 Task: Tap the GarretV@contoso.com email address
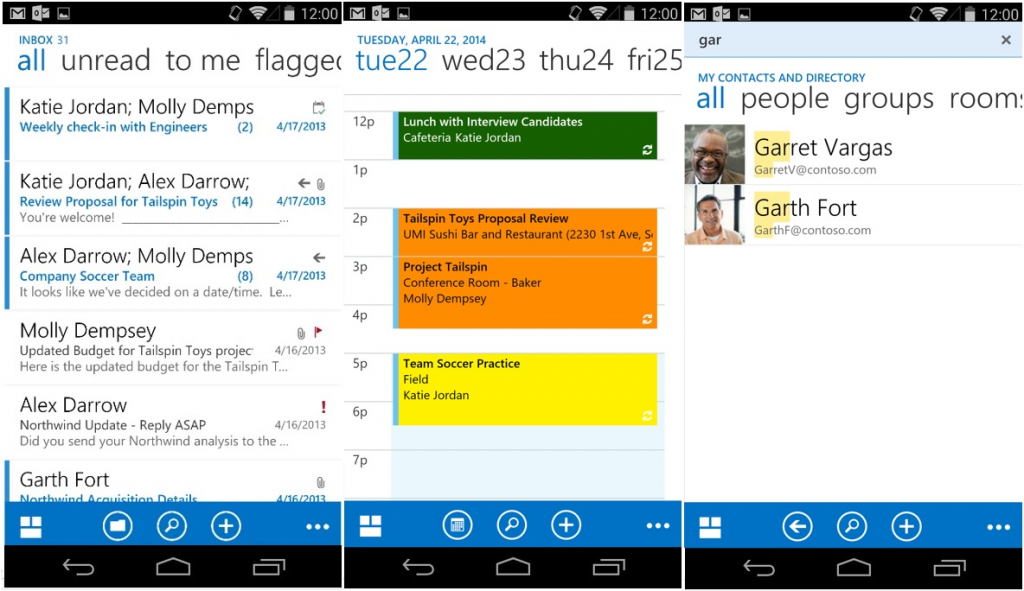(815, 170)
